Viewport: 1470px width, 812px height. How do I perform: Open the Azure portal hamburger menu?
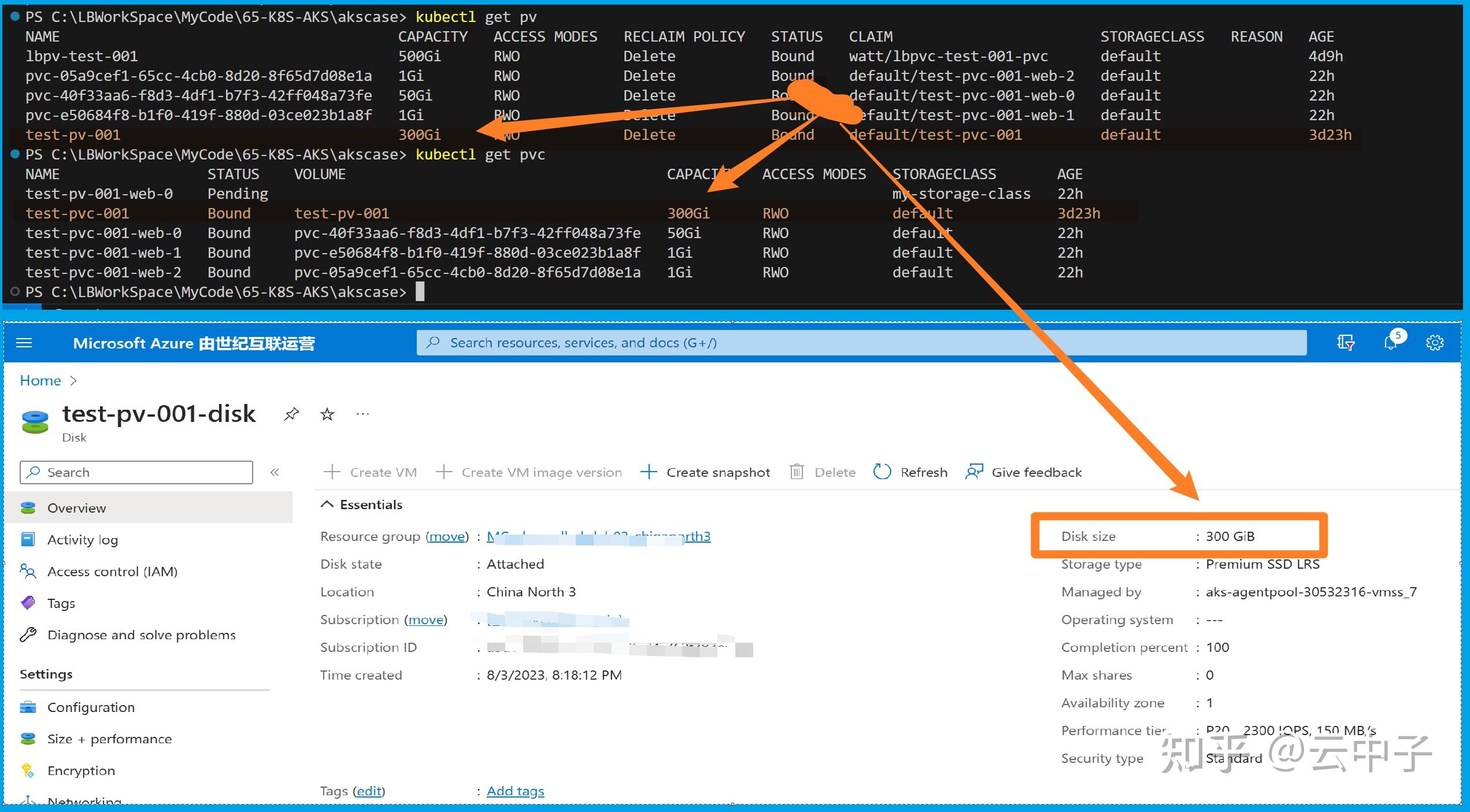(x=24, y=343)
